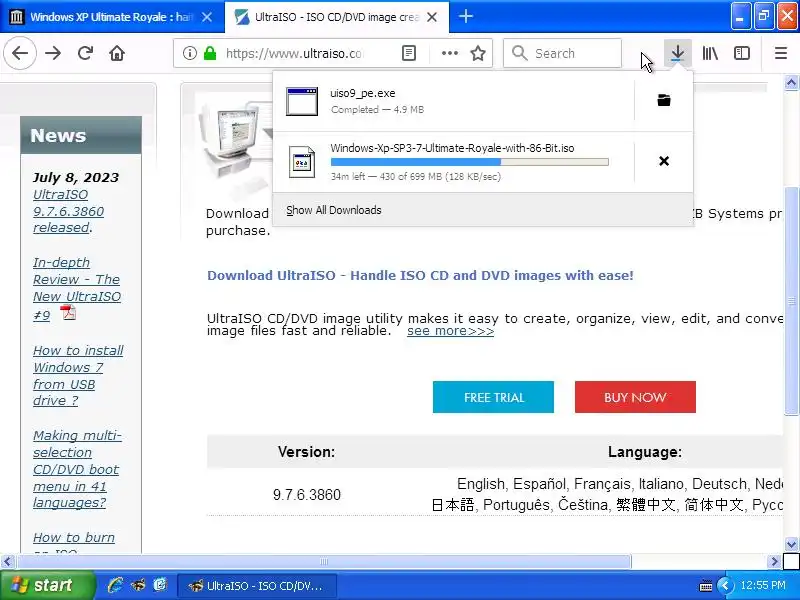Click the scroll down arrow
Image resolution: width=800 pixels, height=600 pixels.
tap(791, 544)
